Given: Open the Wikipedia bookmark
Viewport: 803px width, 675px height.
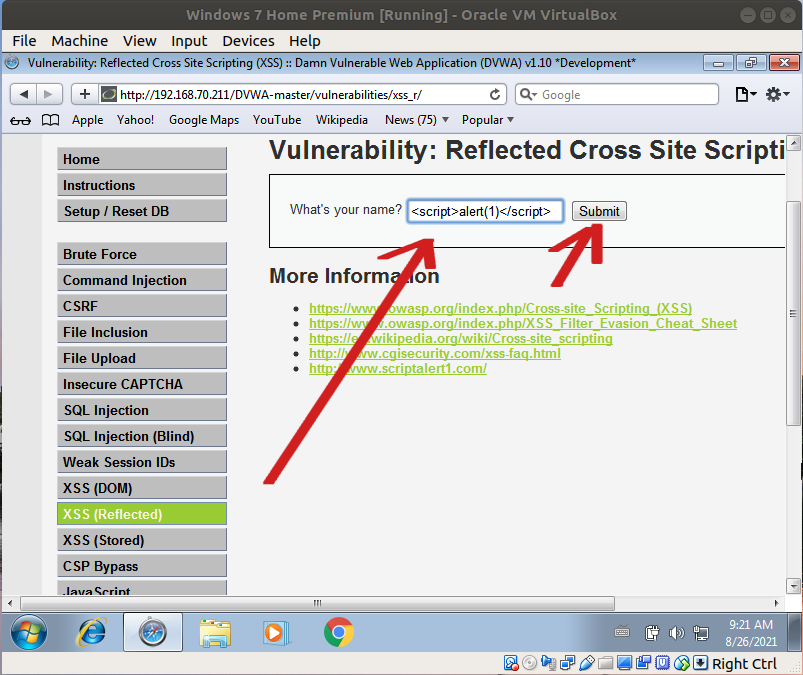Looking at the screenshot, I should pos(342,120).
